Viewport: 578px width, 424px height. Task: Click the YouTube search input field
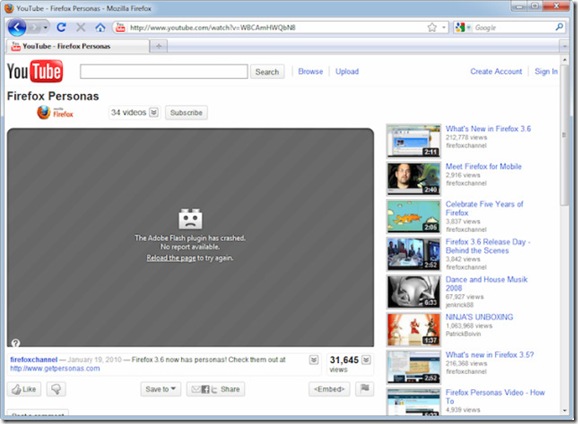[x=164, y=72]
